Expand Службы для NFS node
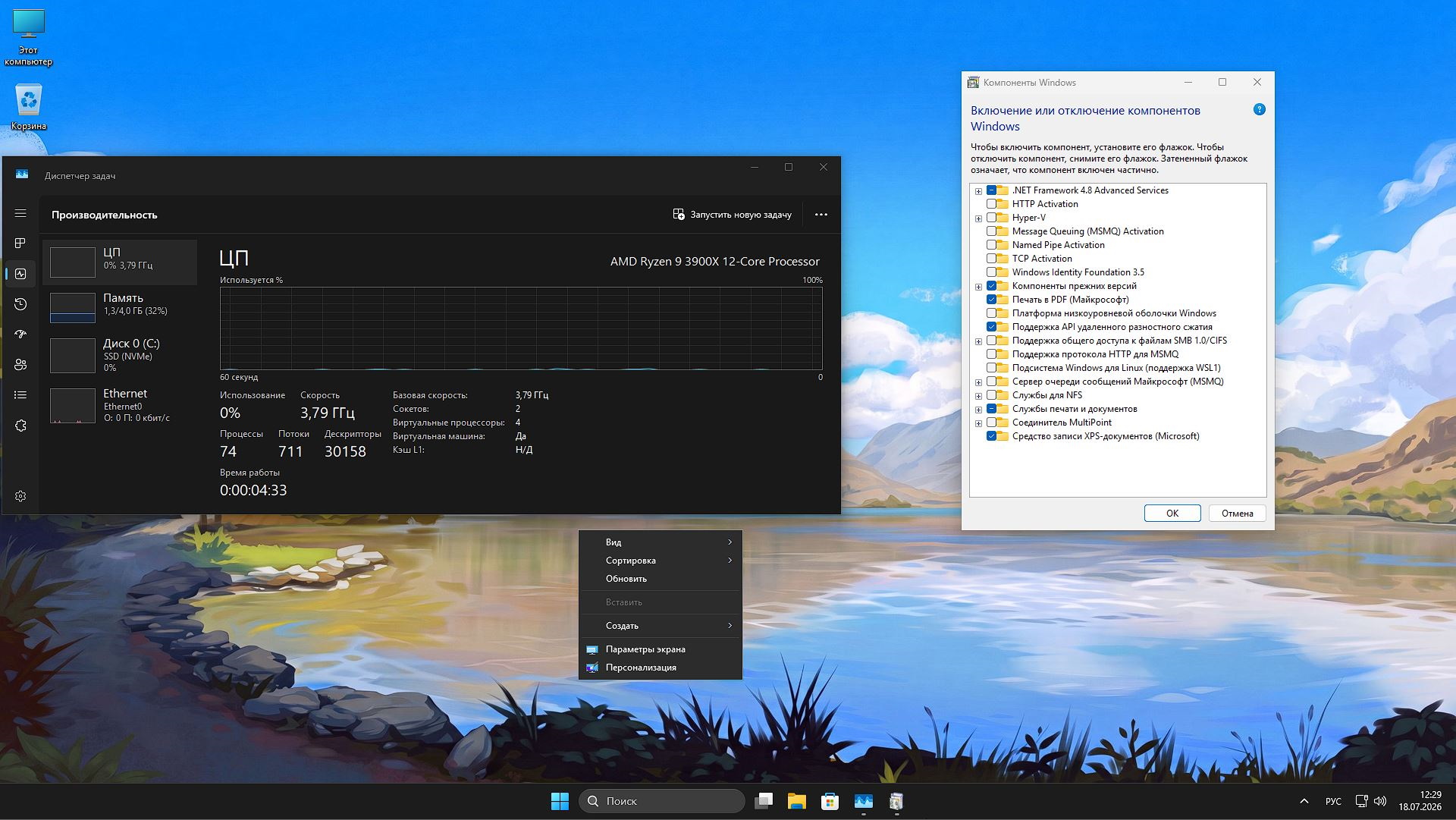The width and height of the screenshot is (1456, 820). click(978, 396)
